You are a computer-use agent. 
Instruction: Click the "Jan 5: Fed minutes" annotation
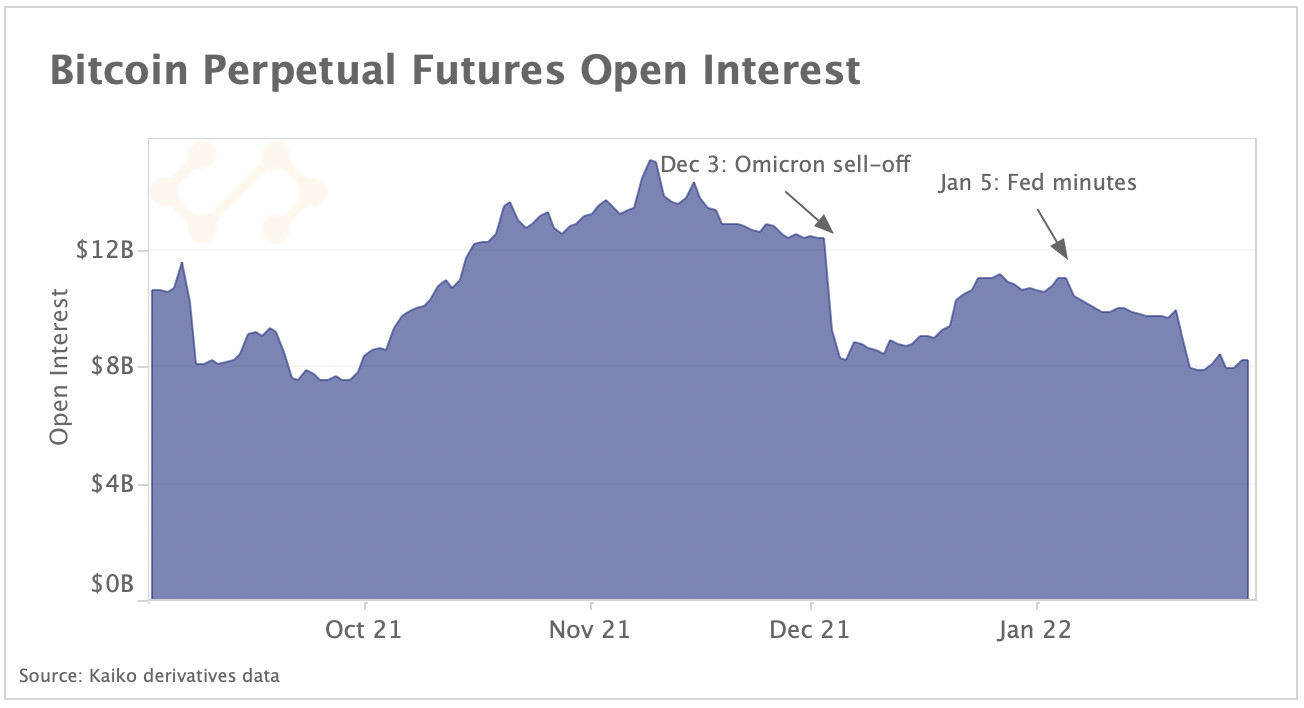point(1038,183)
